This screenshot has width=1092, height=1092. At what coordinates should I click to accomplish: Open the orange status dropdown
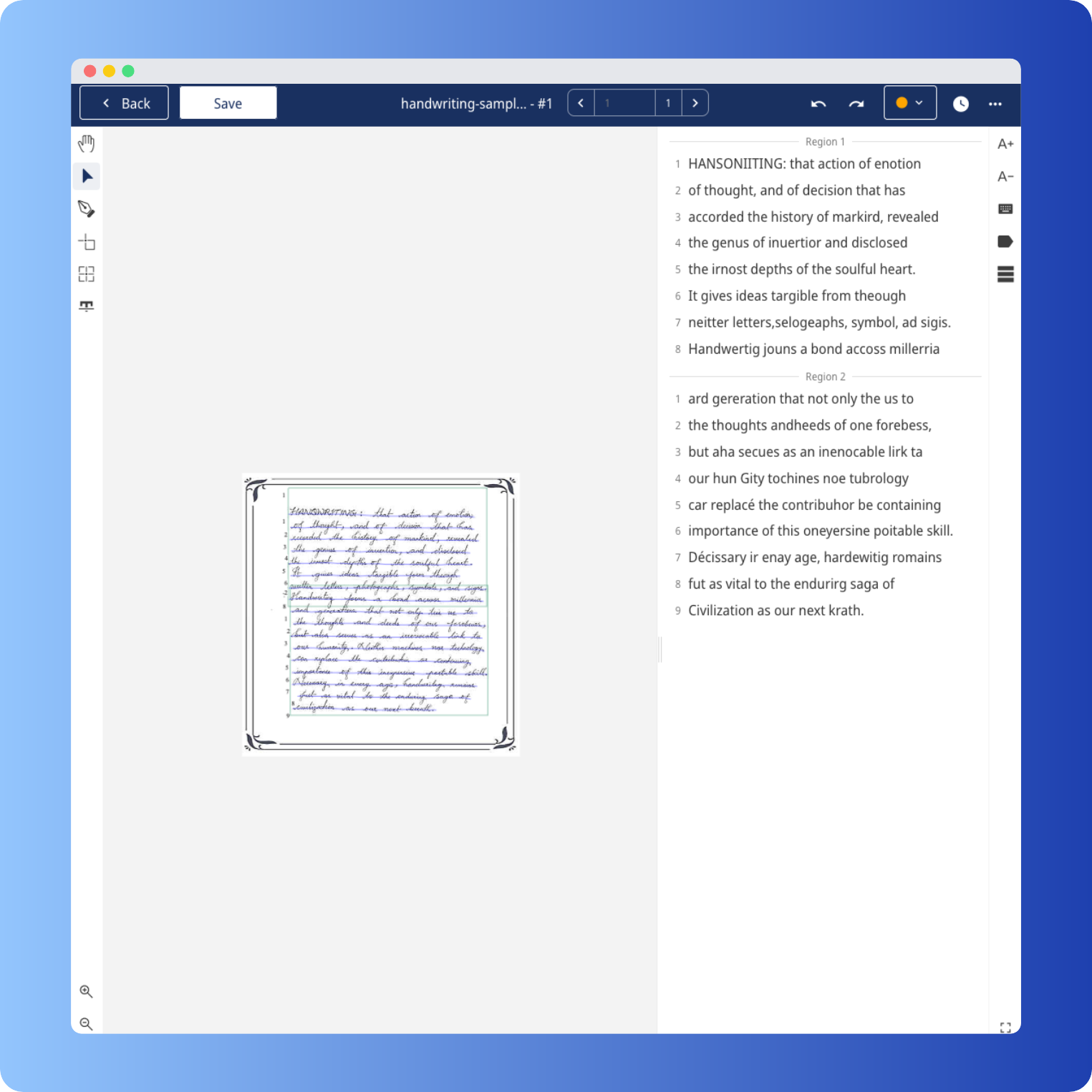[x=909, y=103]
